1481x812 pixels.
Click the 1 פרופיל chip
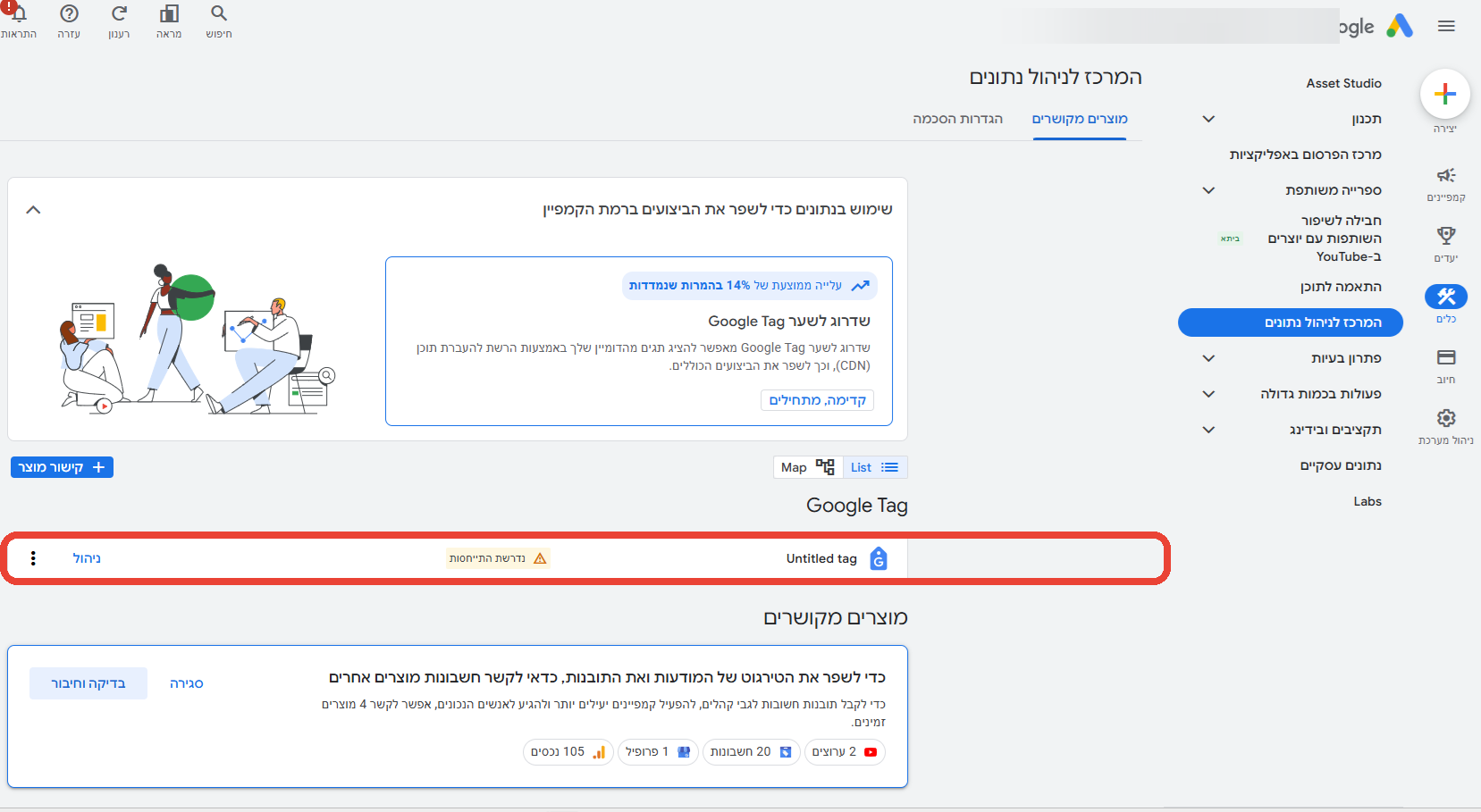(658, 752)
